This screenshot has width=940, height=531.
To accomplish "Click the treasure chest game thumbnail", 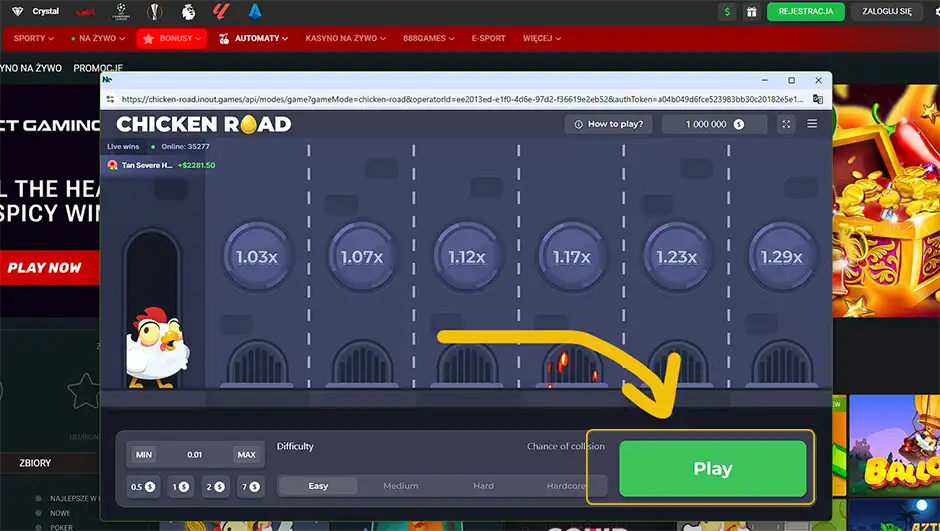I will point(886,201).
